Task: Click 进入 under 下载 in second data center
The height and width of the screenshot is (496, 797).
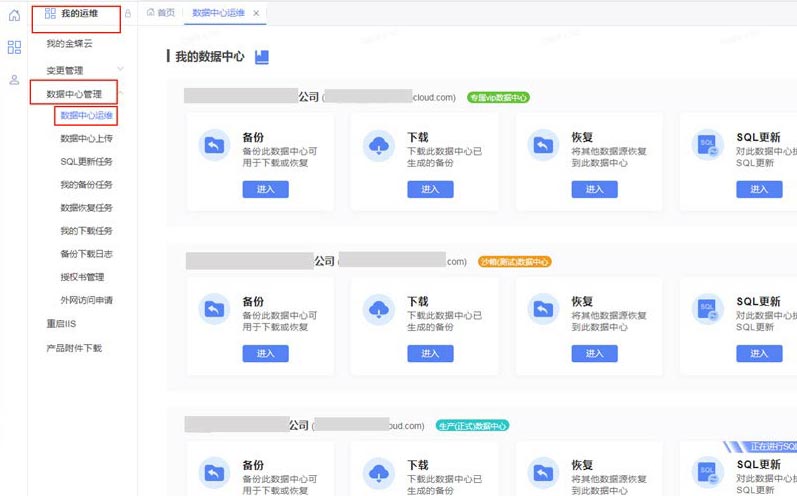Action: [430, 354]
